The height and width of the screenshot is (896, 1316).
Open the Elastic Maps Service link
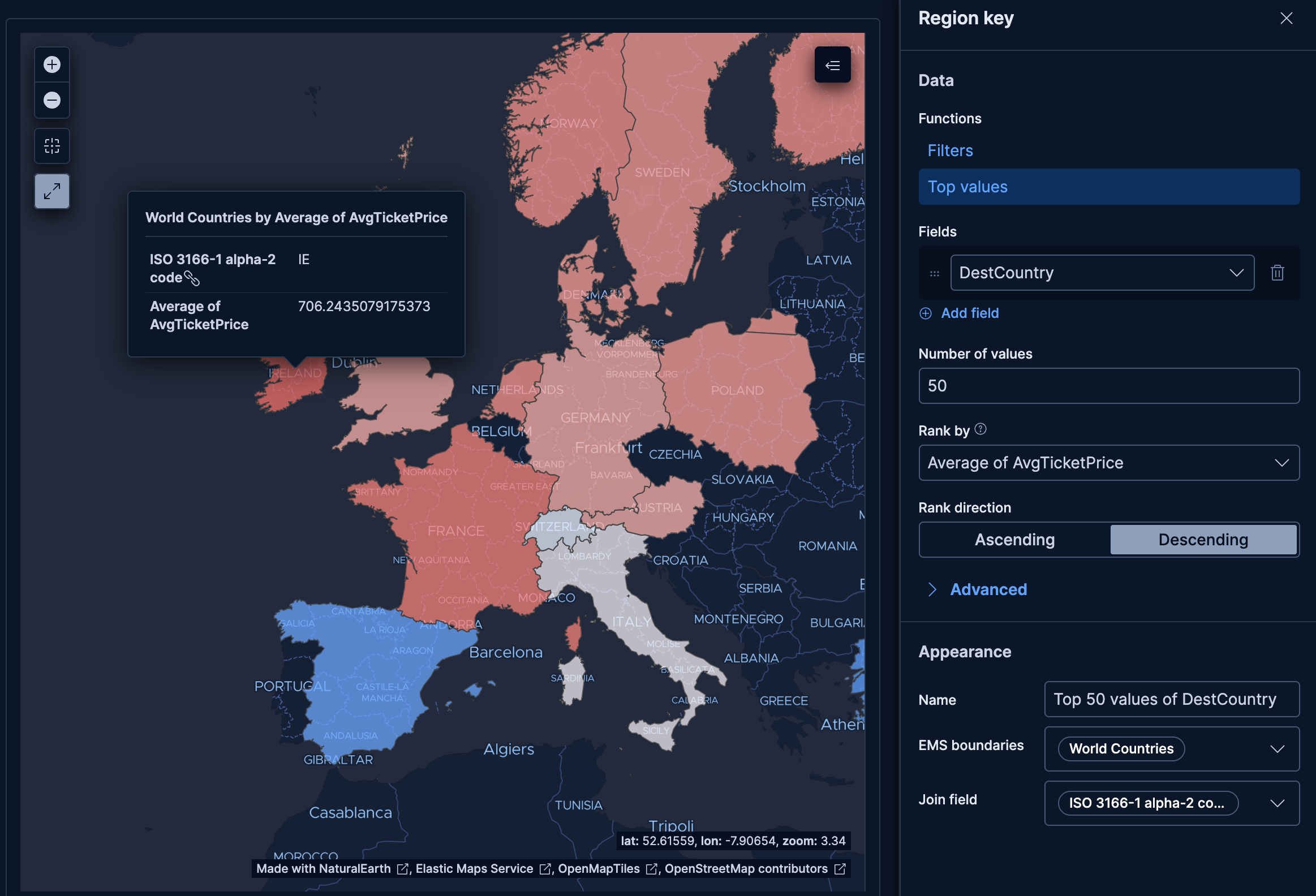click(x=475, y=868)
